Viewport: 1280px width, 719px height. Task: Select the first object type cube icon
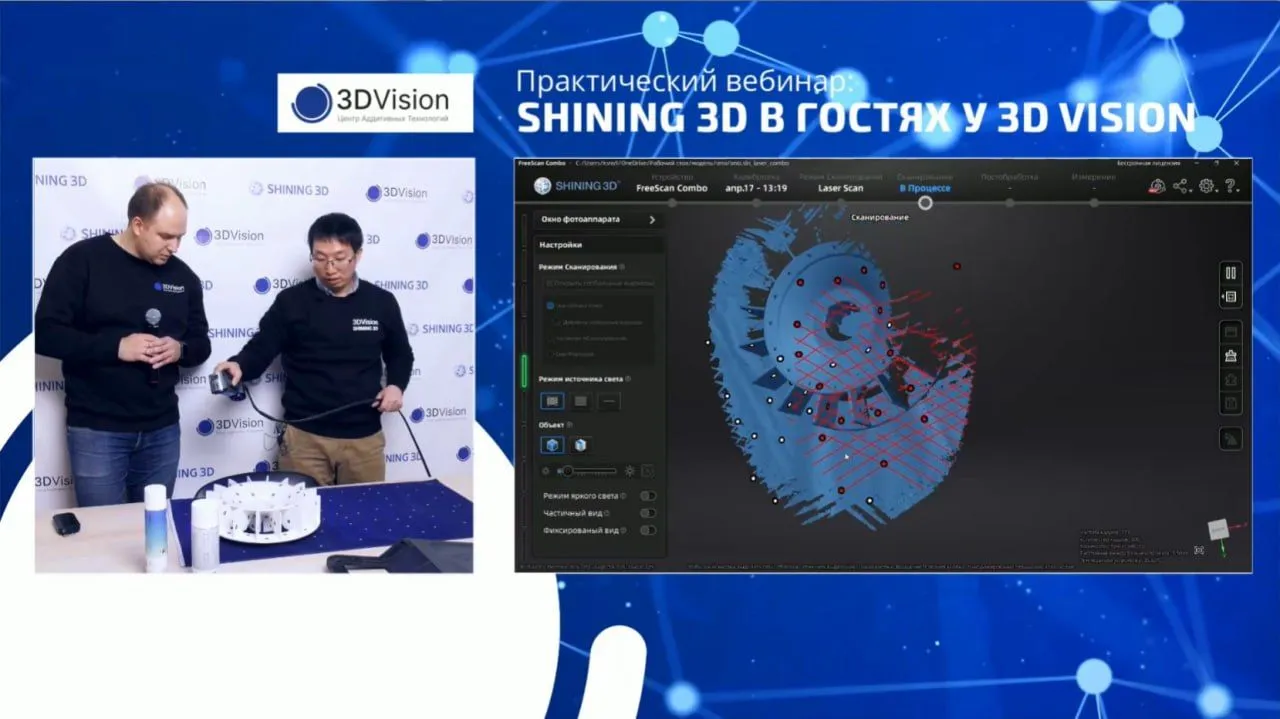click(x=552, y=445)
